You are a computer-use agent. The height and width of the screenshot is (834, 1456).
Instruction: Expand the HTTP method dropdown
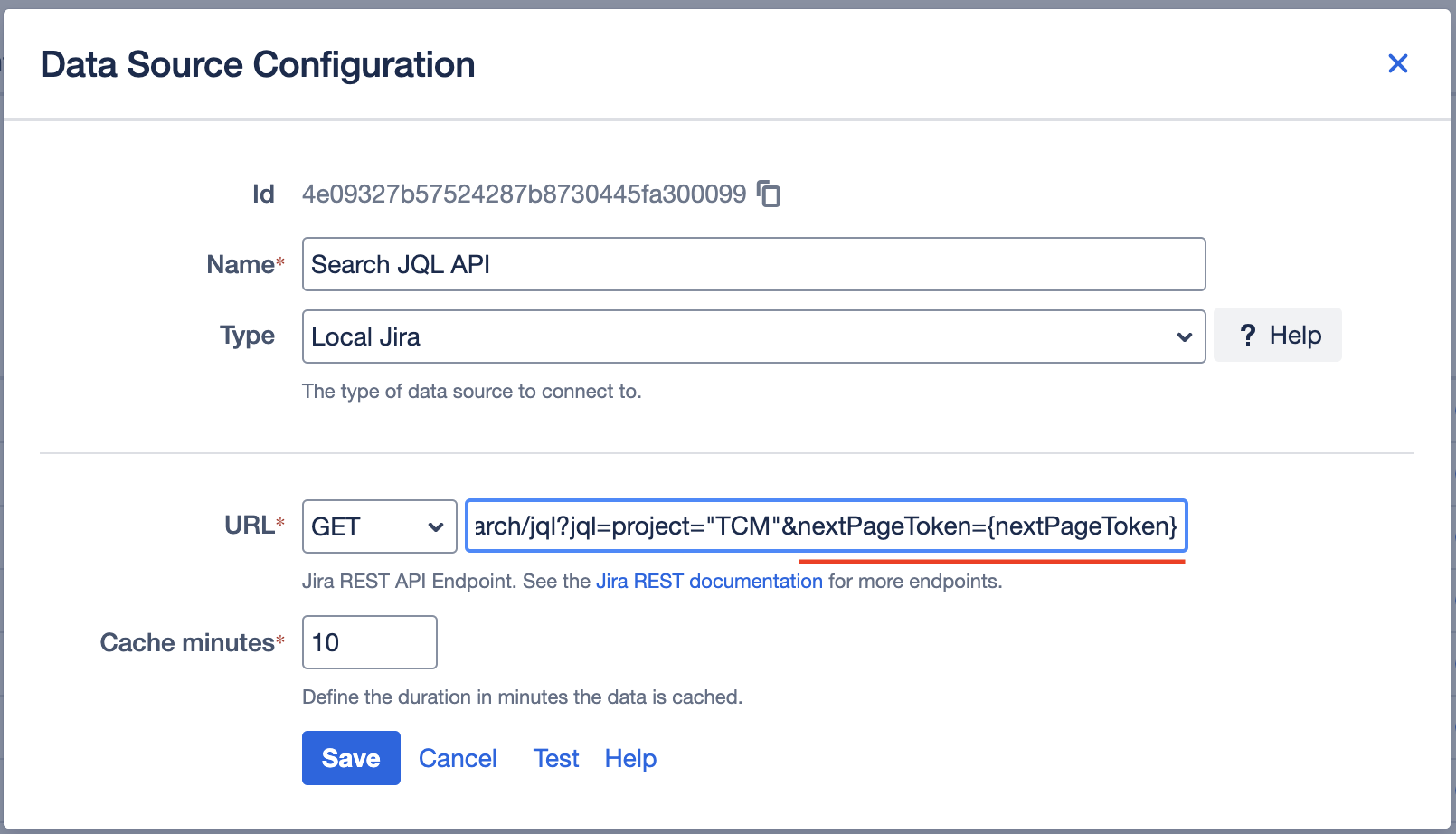click(x=379, y=526)
